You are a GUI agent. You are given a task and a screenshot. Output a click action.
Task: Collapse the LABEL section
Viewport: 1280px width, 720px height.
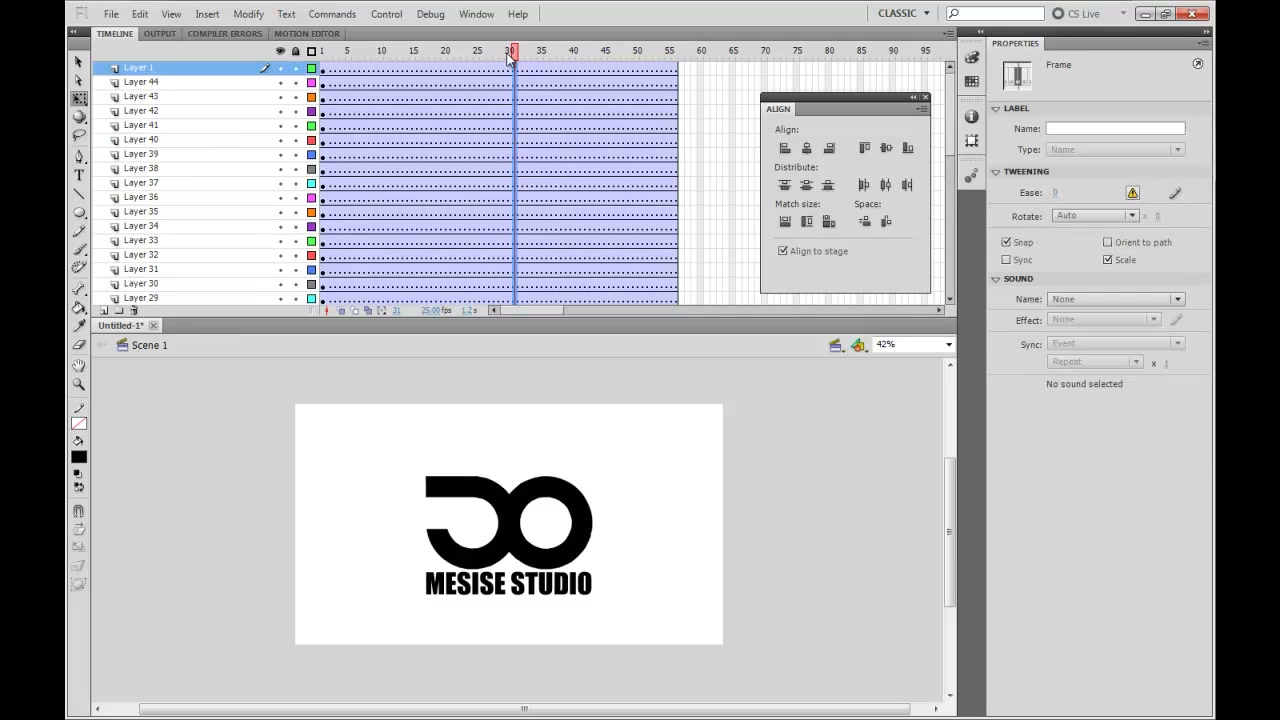(x=996, y=109)
